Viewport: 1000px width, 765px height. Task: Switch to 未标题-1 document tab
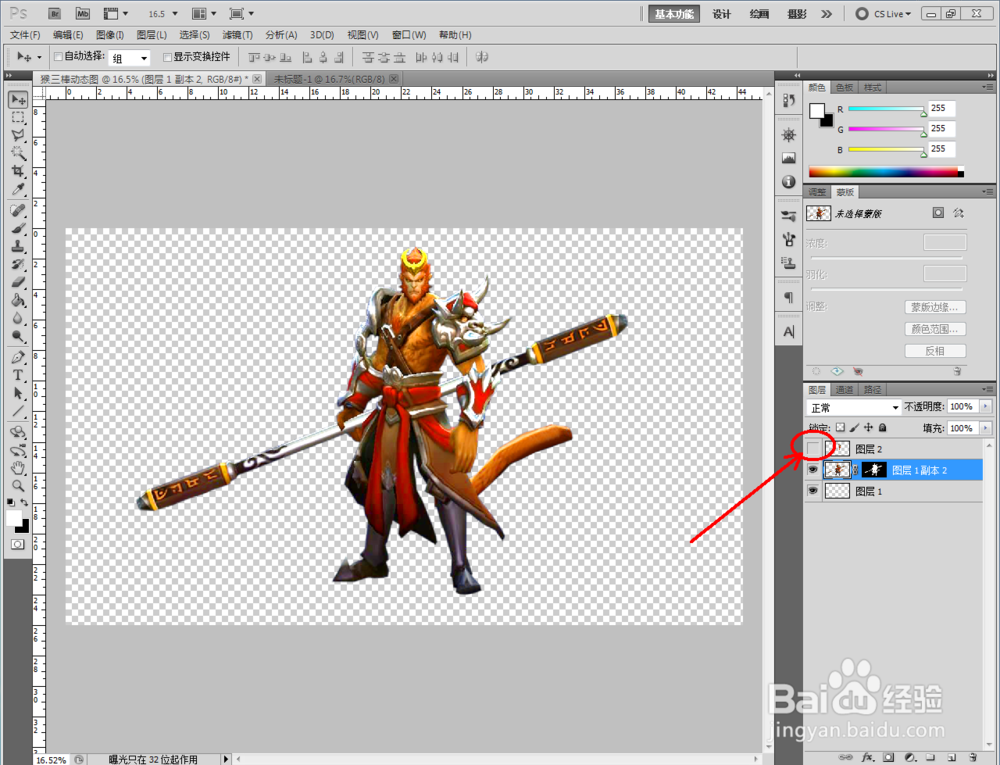[330, 79]
